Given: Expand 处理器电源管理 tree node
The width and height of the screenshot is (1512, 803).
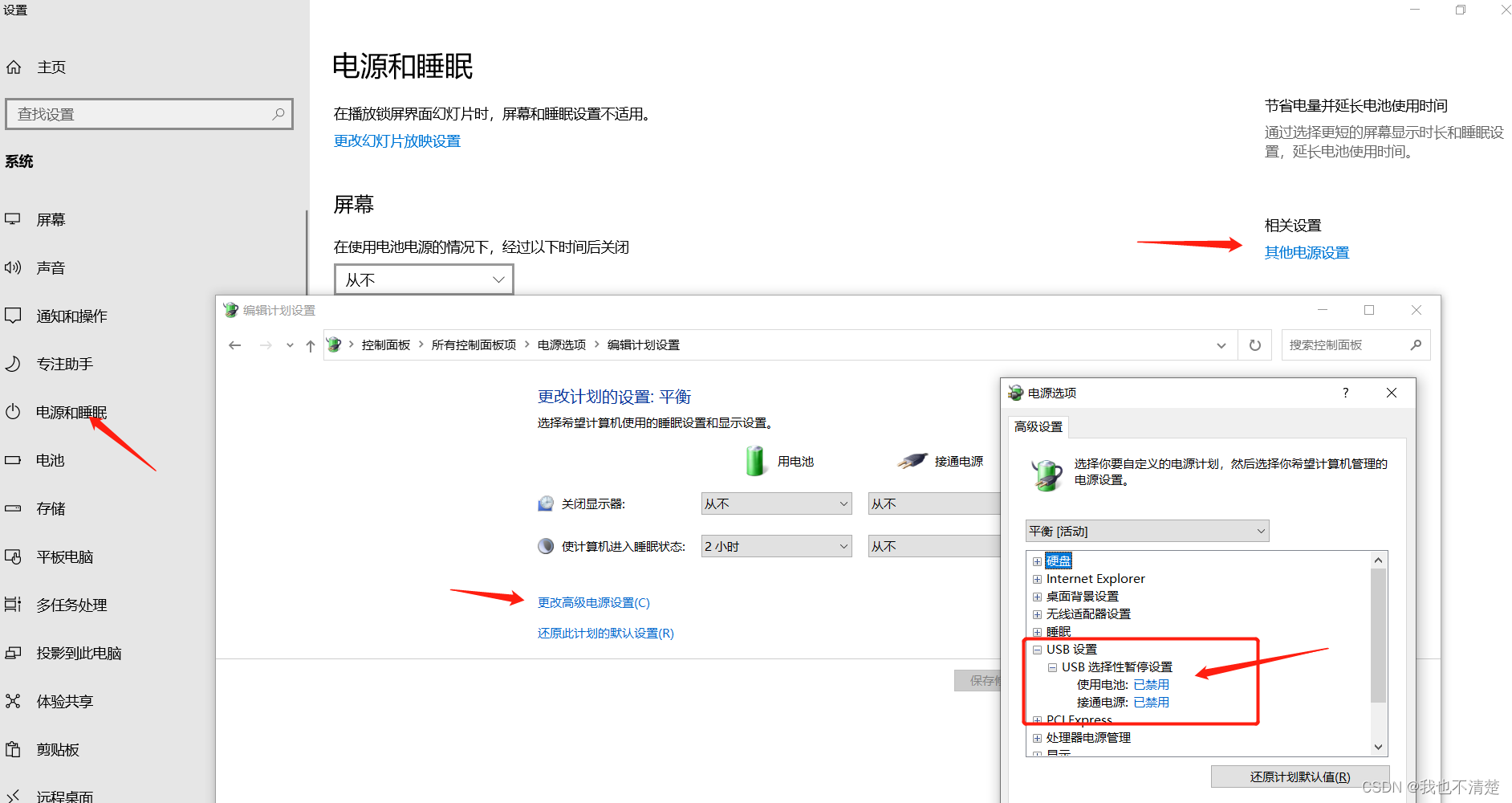Looking at the screenshot, I should click(1037, 738).
